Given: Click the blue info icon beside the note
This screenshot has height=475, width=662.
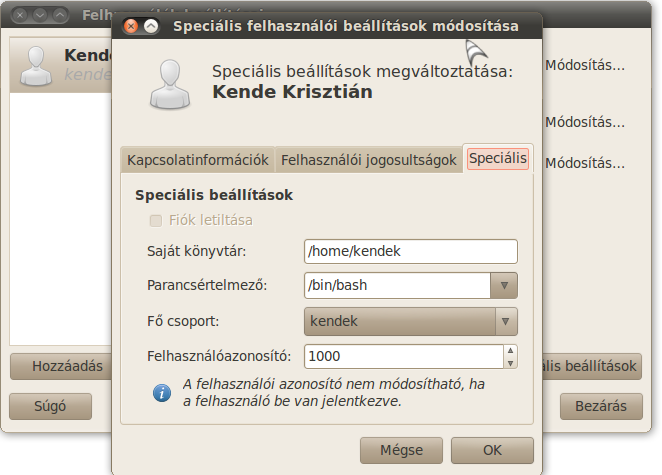Looking at the screenshot, I should pyautogui.click(x=162, y=393).
